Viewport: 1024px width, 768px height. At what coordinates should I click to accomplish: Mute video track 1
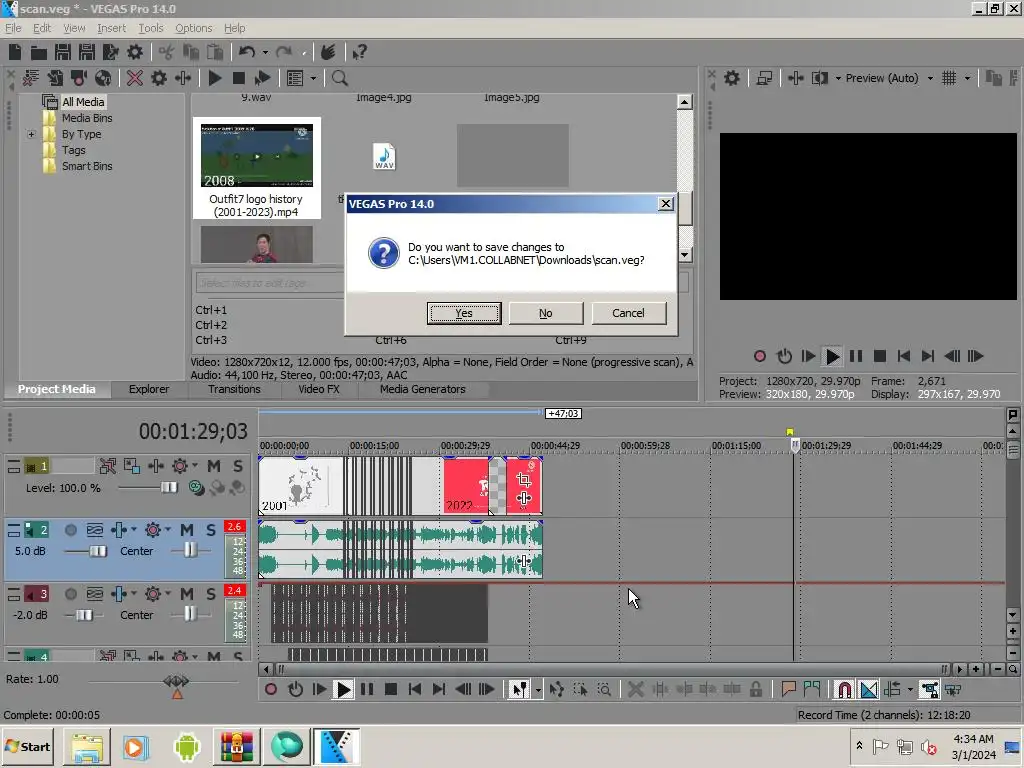coord(214,466)
